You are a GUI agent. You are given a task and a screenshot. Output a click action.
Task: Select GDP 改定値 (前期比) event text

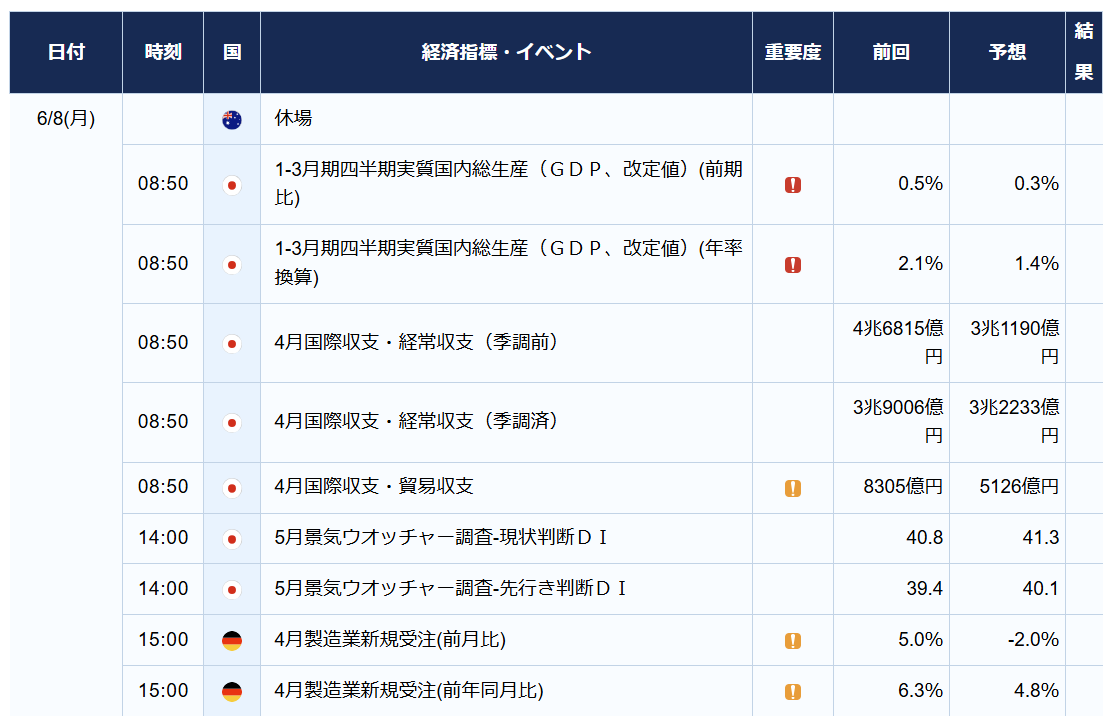[x=509, y=184]
